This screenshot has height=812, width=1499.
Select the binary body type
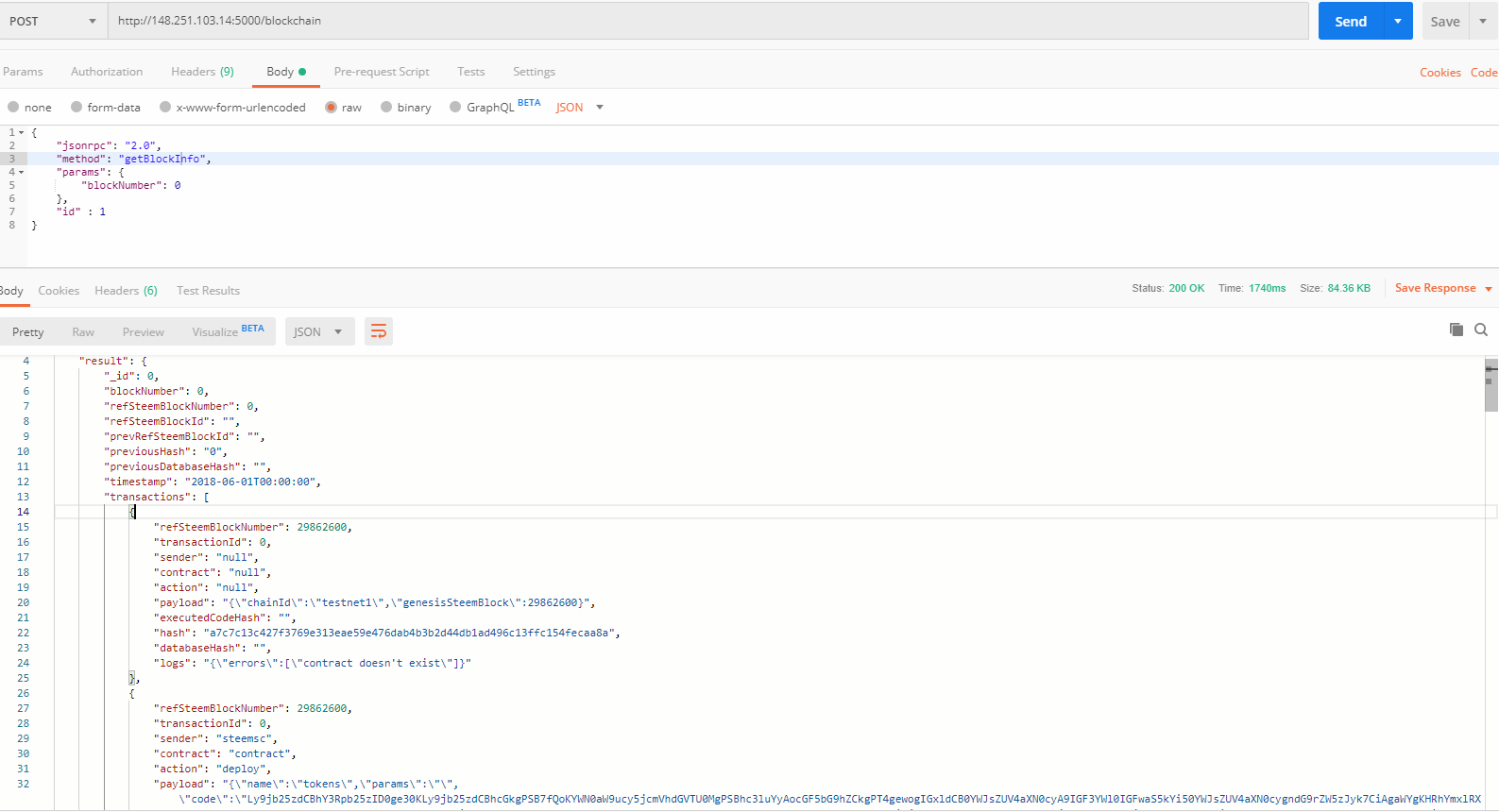(x=405, y=108)
